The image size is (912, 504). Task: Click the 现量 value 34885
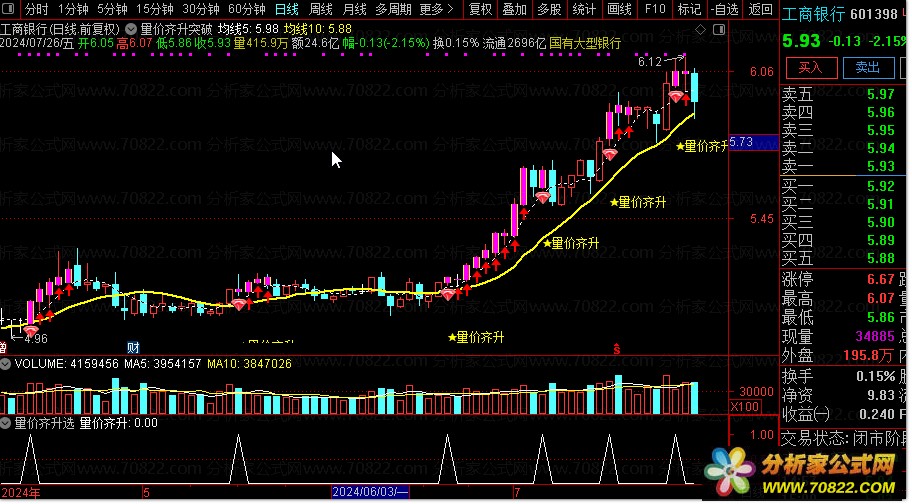875,337
